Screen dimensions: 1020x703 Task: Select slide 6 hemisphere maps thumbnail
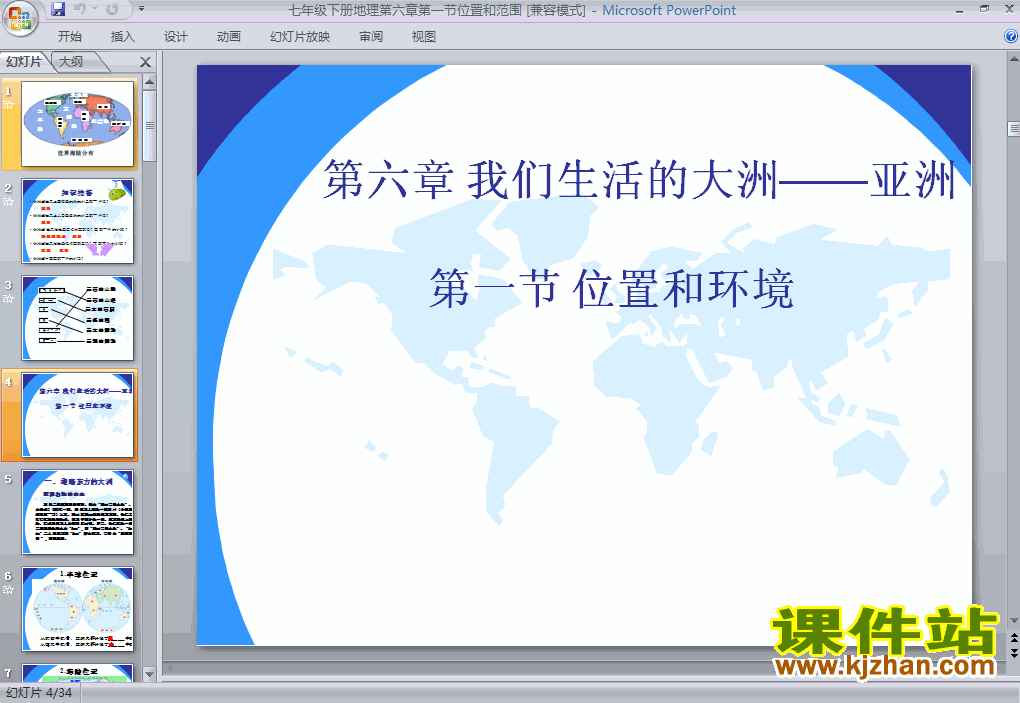click(x=77, y=609)
